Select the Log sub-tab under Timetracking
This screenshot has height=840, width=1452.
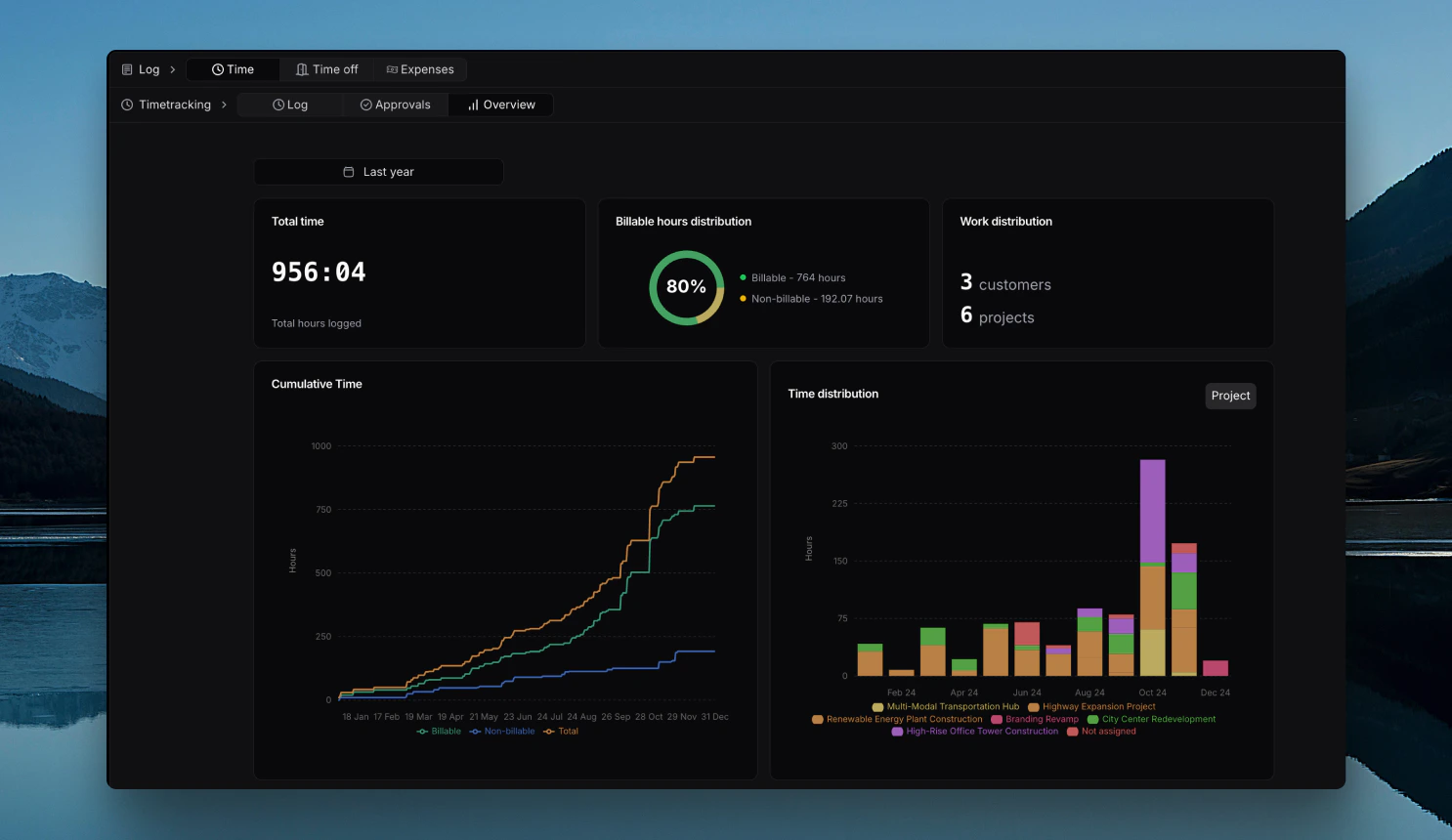[x=290, y=105]
